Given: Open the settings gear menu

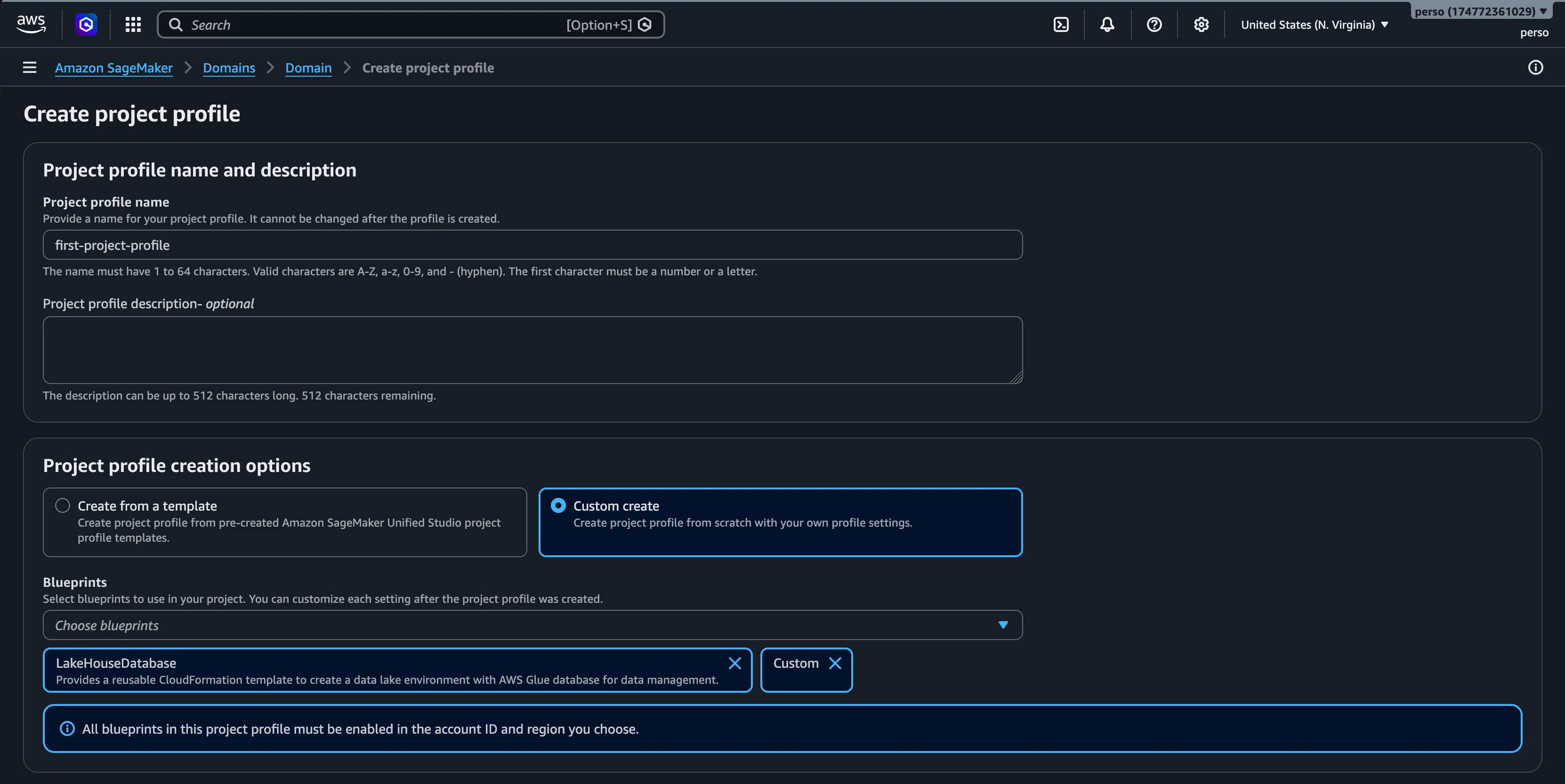Looking at the screenshot, I should (1201, 24).
